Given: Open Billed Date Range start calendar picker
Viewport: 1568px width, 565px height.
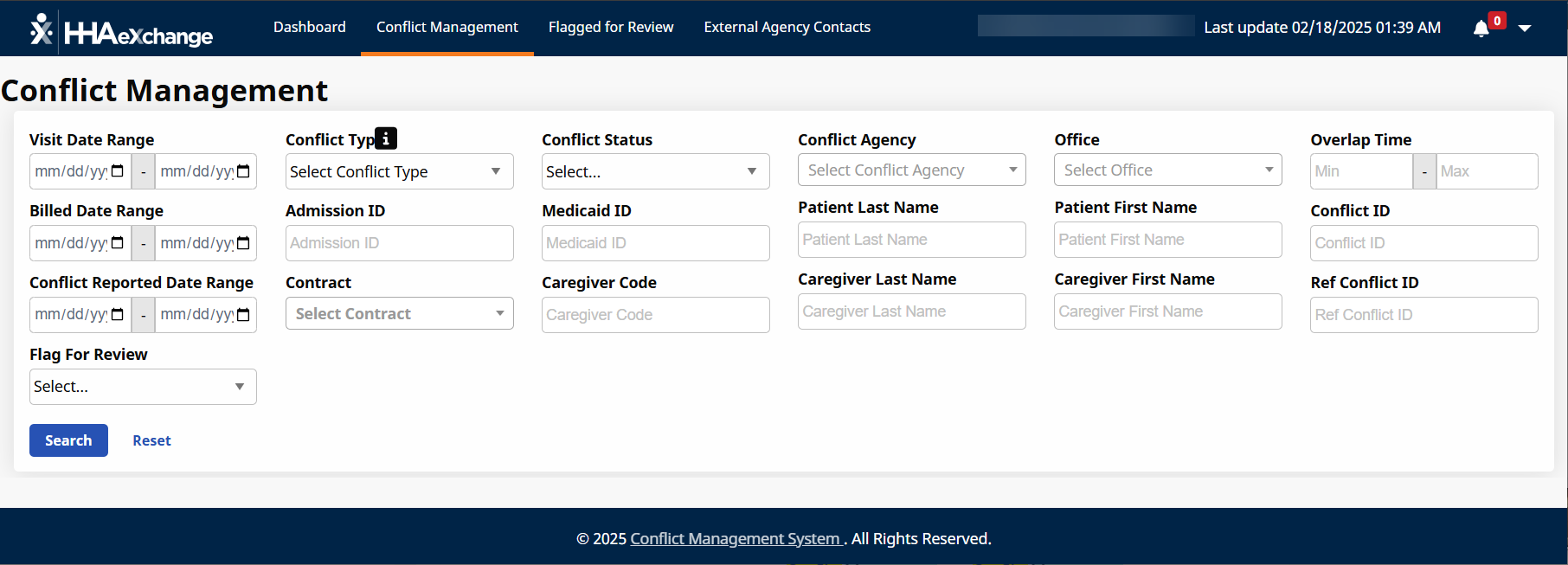Looking at the screenshot, I should (118, 243).
